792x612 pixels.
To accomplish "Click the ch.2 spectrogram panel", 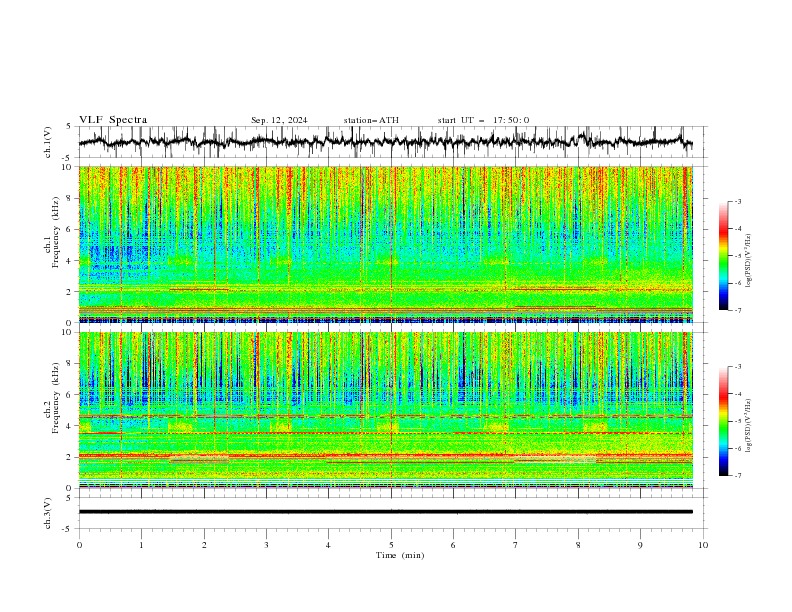I will (386, 410).
